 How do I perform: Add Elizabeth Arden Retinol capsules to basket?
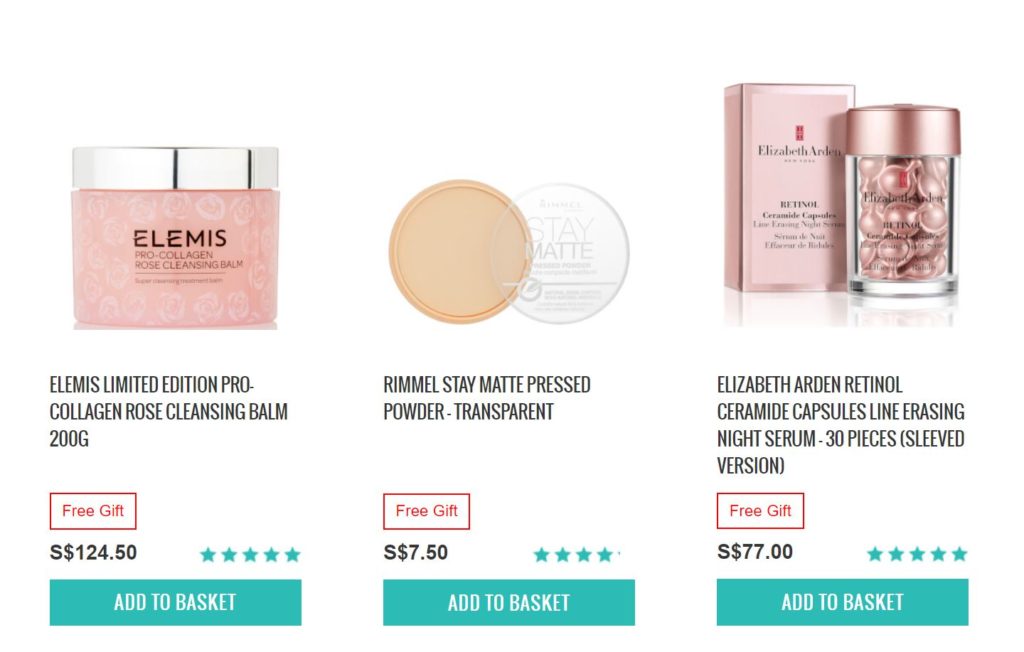842,602
